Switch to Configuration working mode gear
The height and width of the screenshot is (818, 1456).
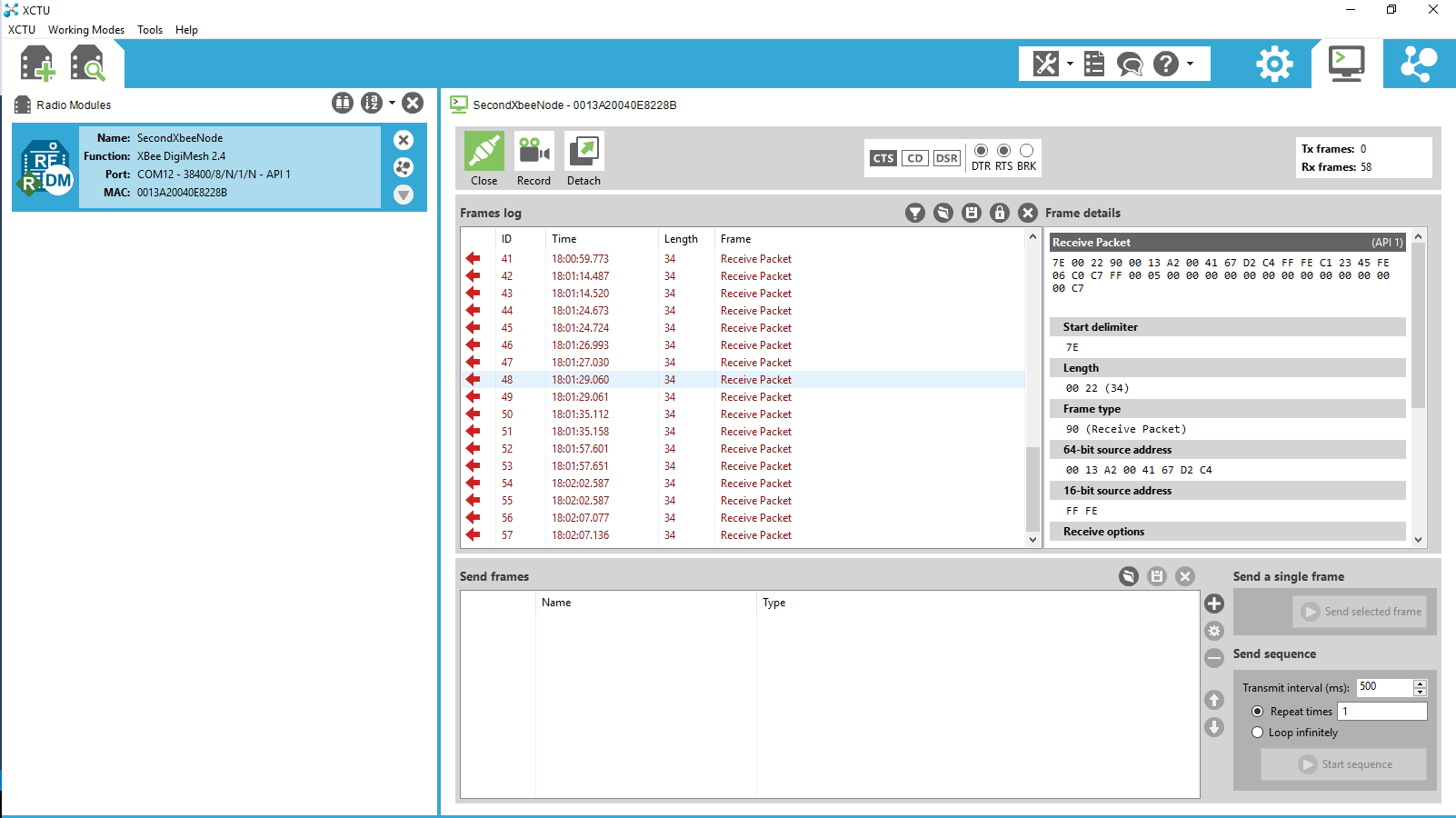[x=1274, y=64]
